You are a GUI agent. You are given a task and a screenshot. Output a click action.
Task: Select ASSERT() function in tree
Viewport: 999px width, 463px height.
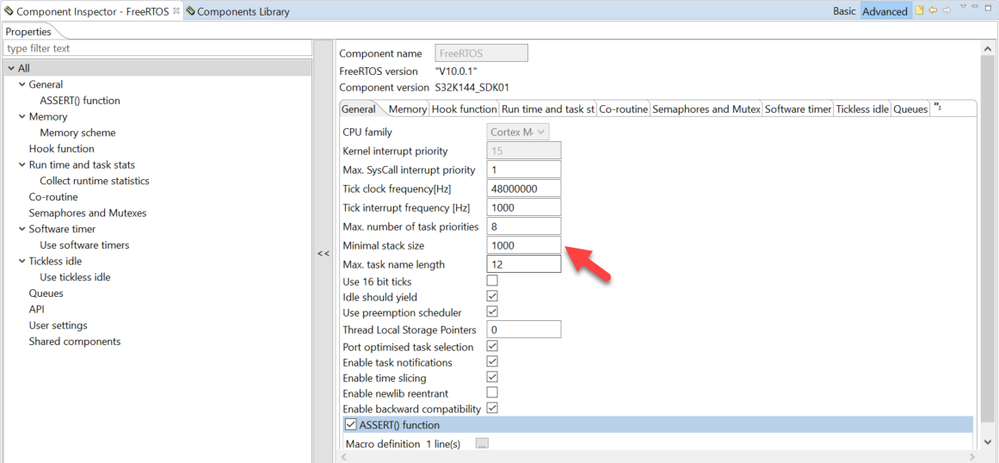coord(80,101)
